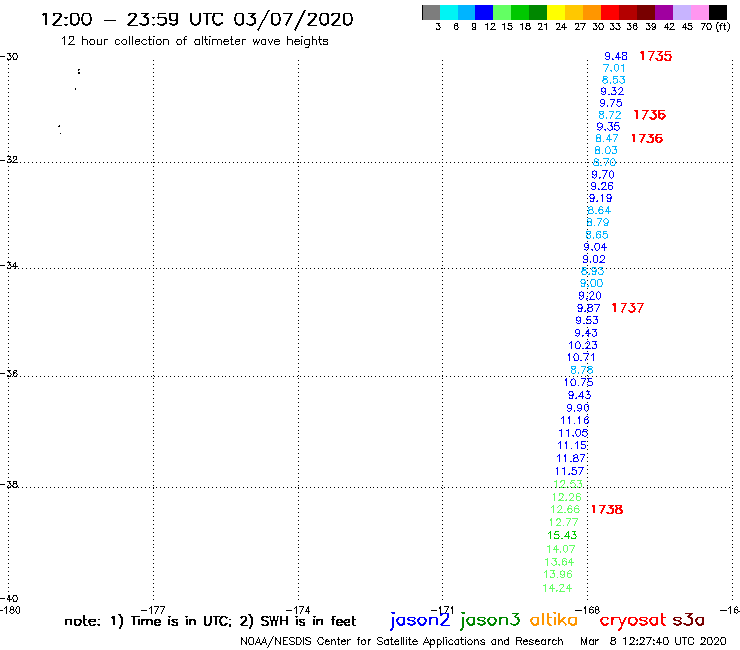This screenshot has height=650, width=740.
Task: Click the wave height value '9.87'
Action: pyautogui.click(x=589, y=309)
